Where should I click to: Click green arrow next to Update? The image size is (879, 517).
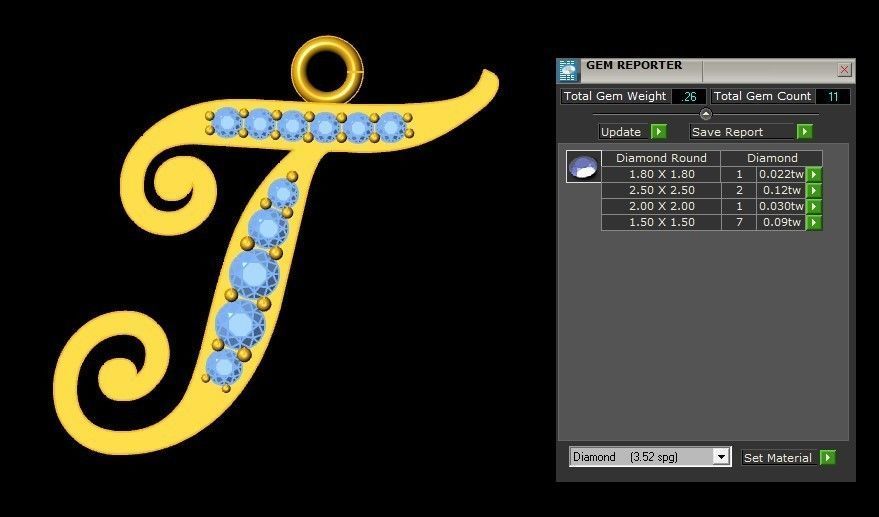tap(659, 132)
